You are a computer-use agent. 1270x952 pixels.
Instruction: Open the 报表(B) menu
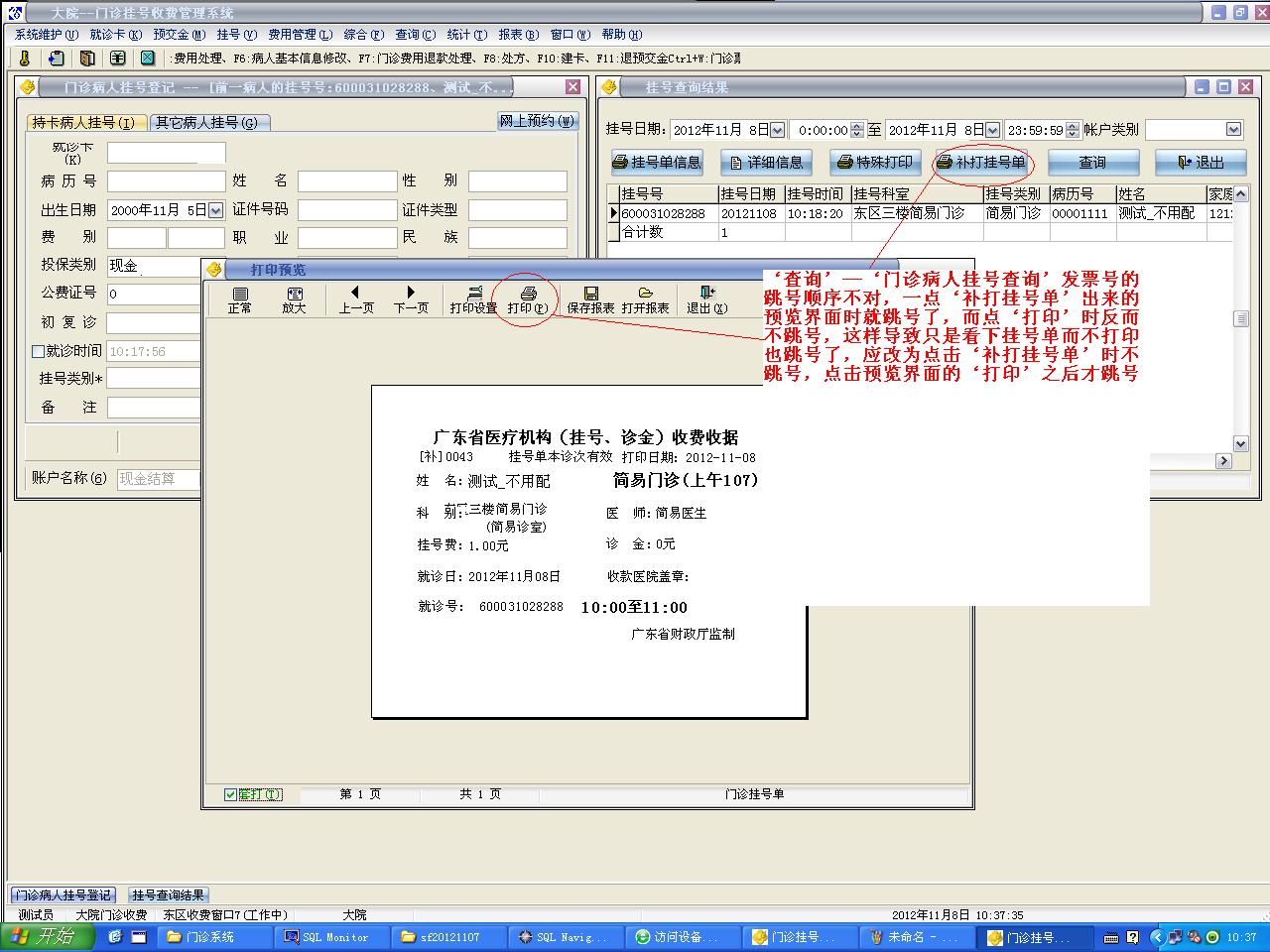pos(519,35)
